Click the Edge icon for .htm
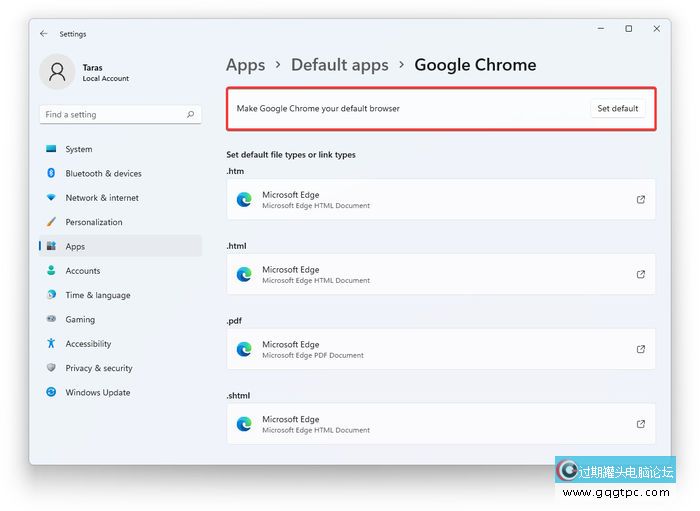 tap(244, 199)
